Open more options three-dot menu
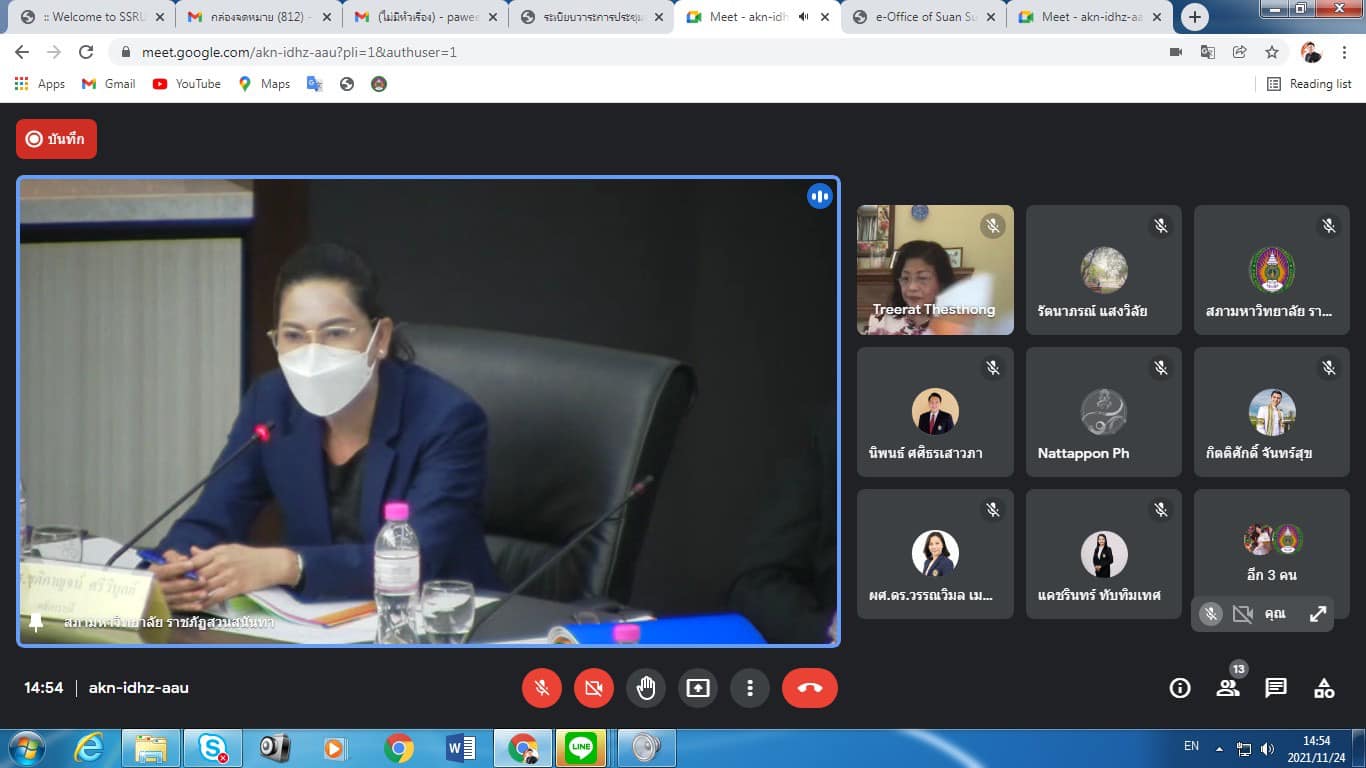Image resolution: width=1366 pixels, height=768 pixels. (x=749, y=688)
